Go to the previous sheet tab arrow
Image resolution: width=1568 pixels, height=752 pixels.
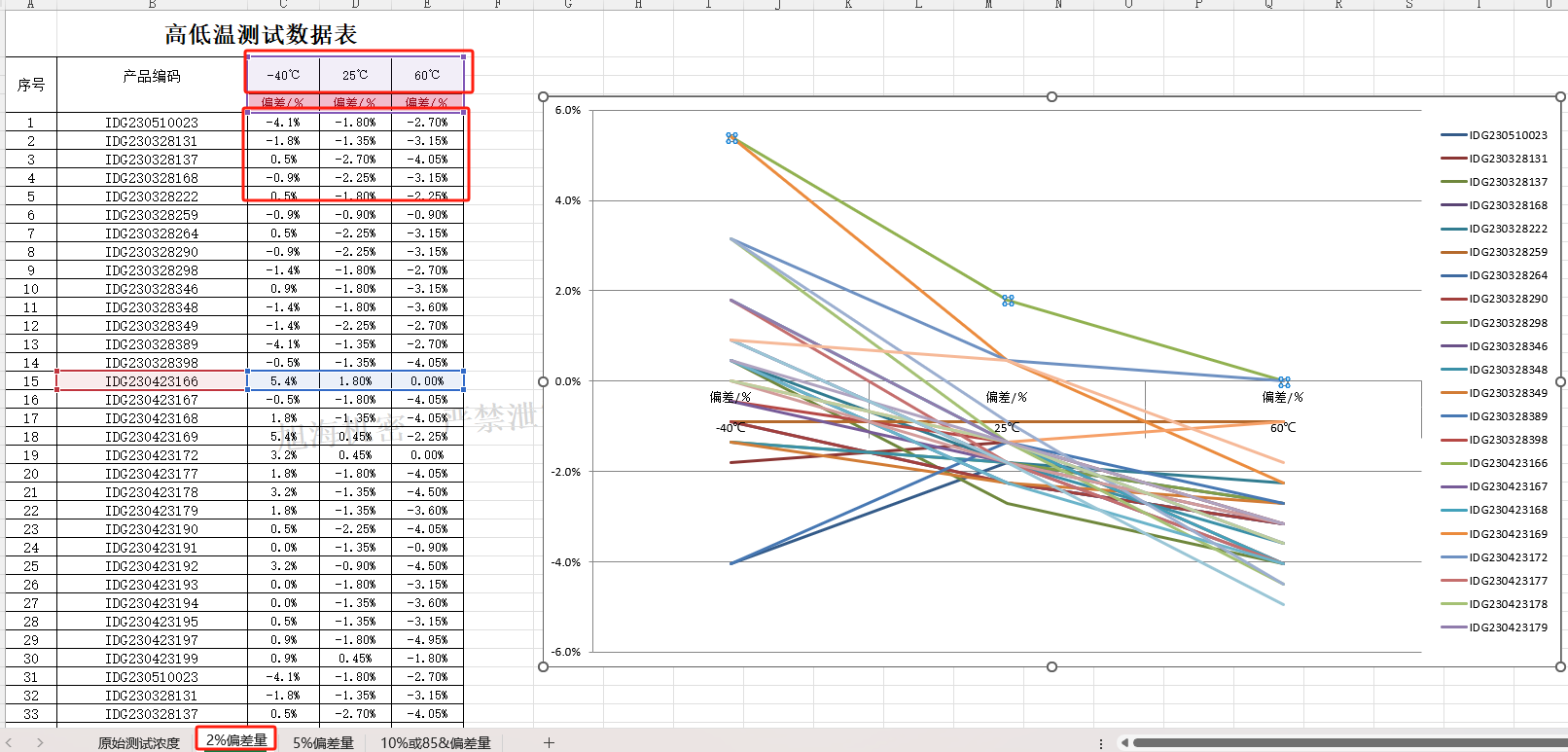coord(10,742)
